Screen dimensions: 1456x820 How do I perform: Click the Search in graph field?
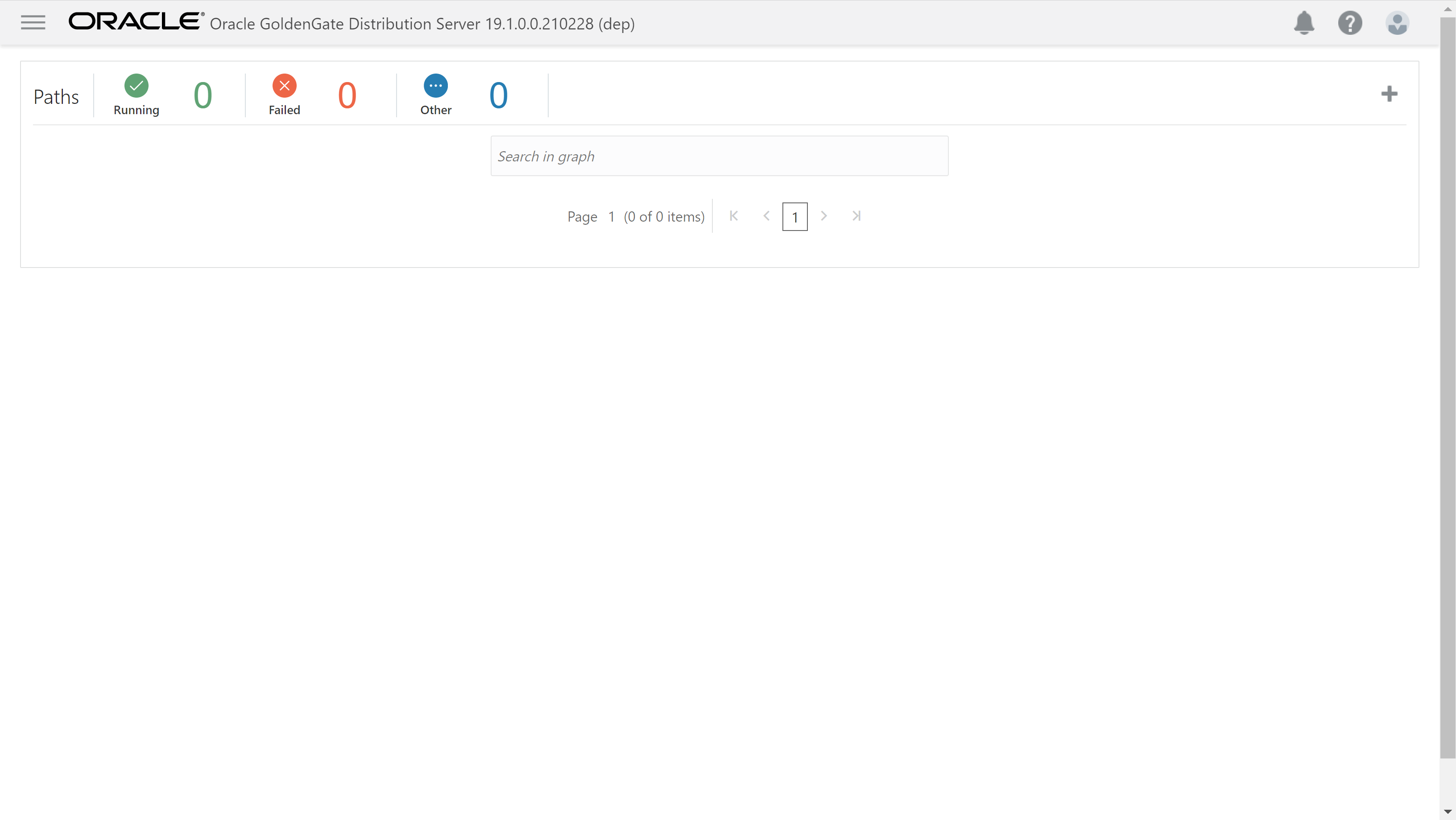click(x=719, y=156)
